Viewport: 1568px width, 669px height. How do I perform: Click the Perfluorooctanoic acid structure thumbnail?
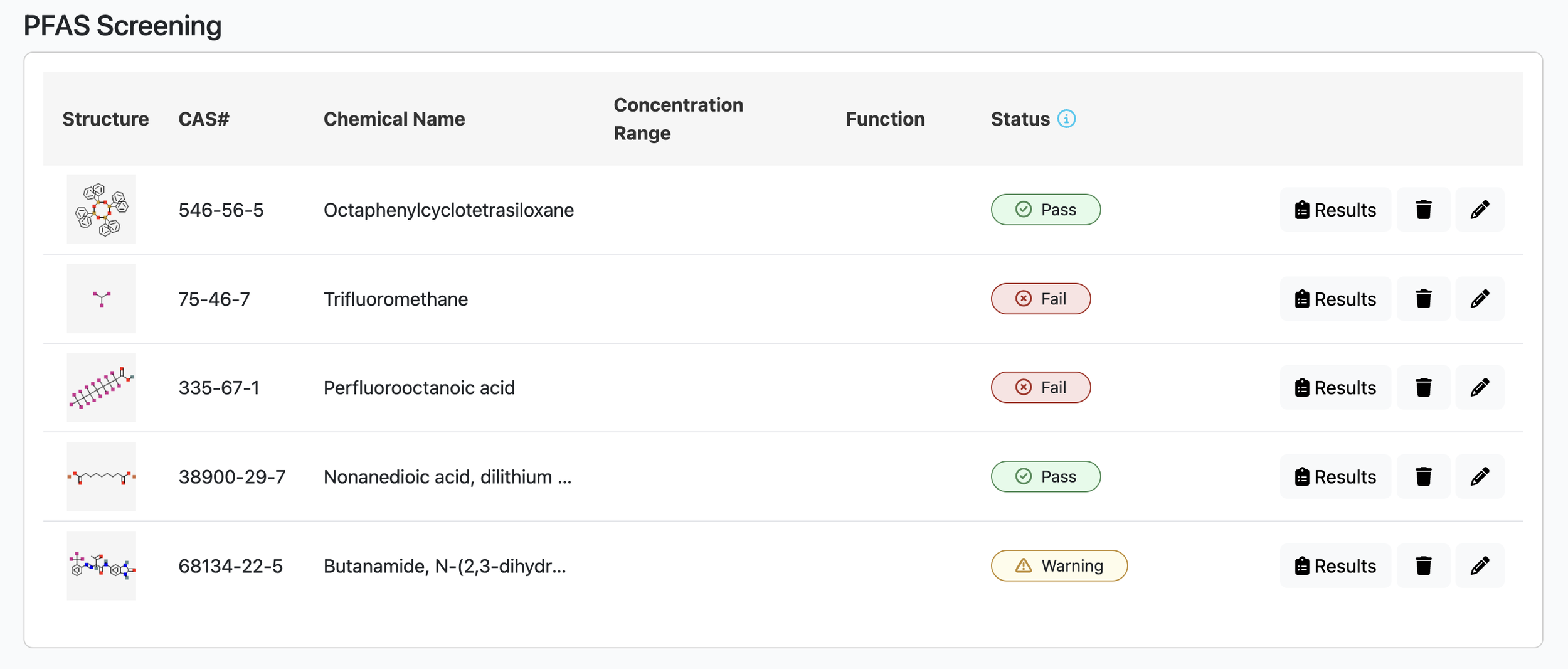tap(102, 387)
